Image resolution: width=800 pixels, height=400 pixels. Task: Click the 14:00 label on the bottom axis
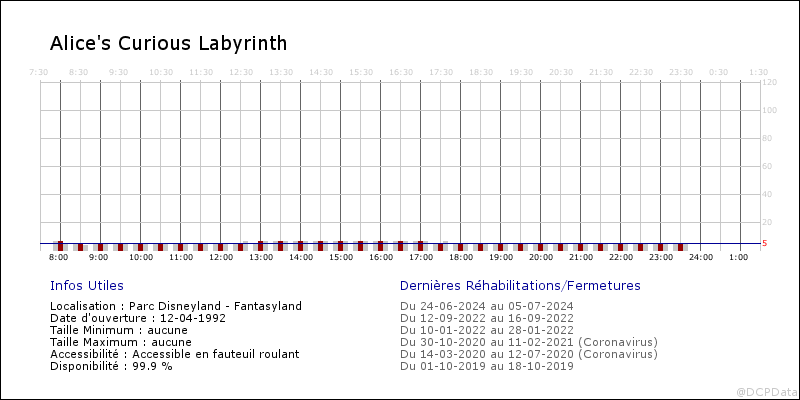coord(301,258)
